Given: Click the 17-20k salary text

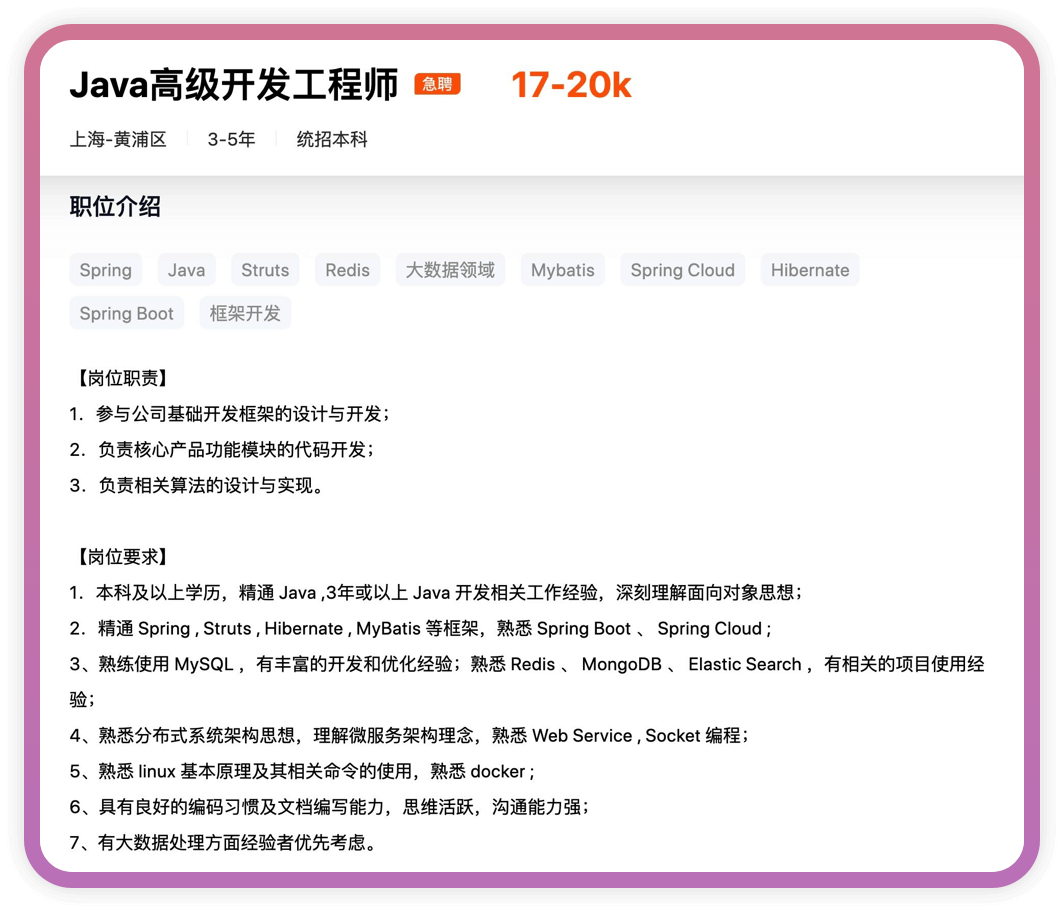Looking at the screenshot, I should tap(571, 86).
